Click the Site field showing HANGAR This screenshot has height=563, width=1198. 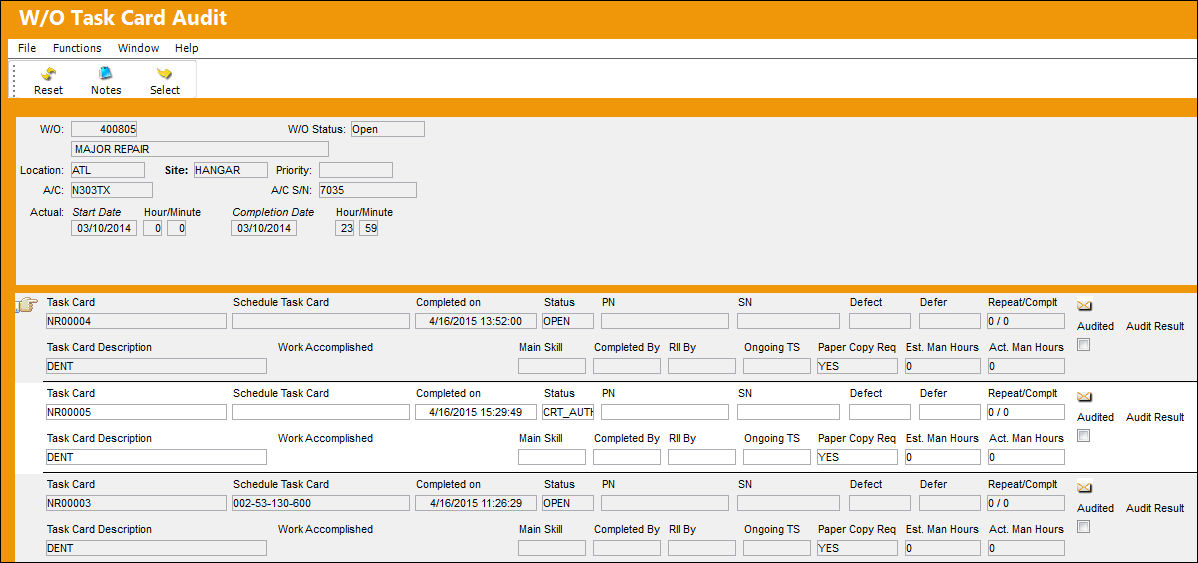pos(231,170)
